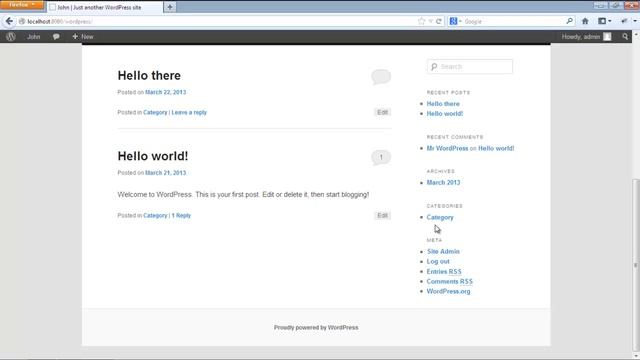Click the 1 Reply link
This screenshot has width=640, height=360.
click(181, 216)
